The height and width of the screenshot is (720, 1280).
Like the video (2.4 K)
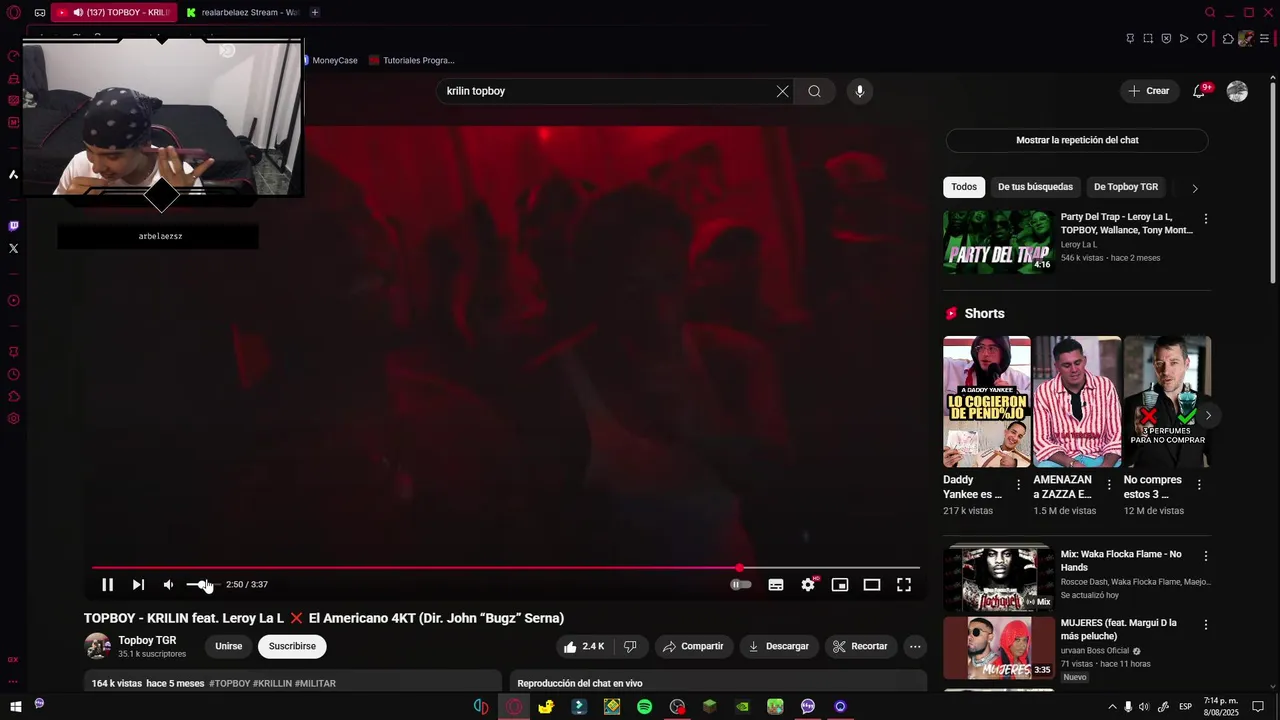click(584, 647)
